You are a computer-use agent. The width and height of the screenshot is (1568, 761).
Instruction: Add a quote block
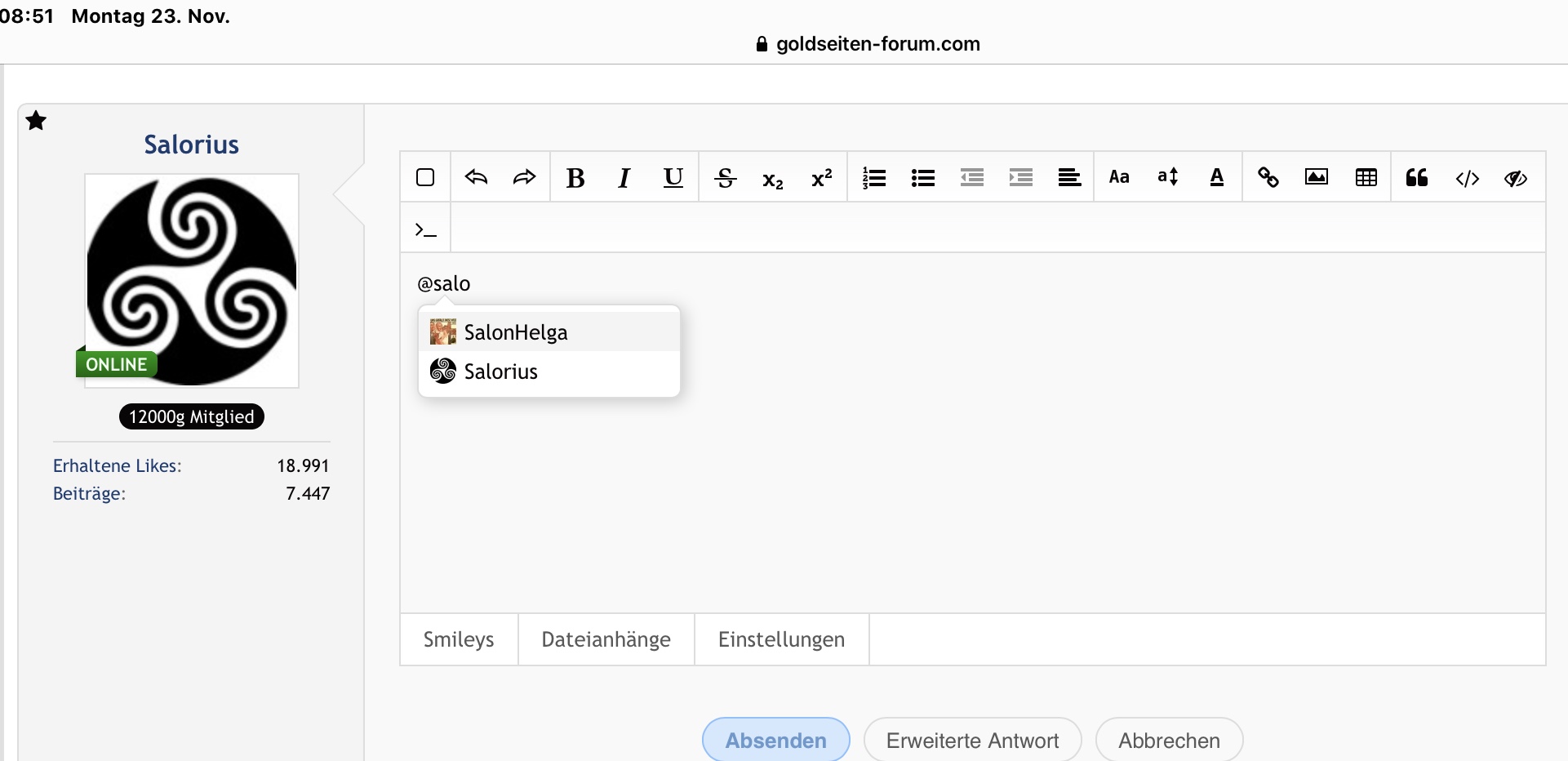[x=1417, y=178]
